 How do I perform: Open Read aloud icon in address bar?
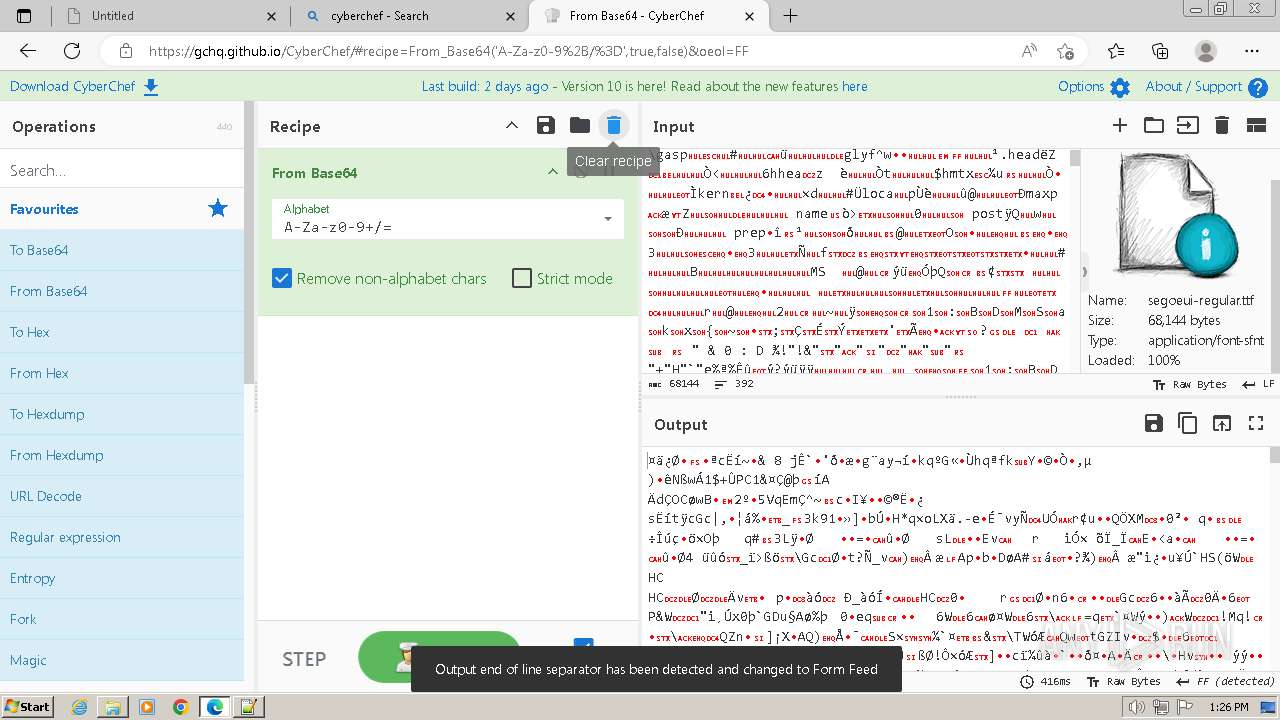point(1029,51)
